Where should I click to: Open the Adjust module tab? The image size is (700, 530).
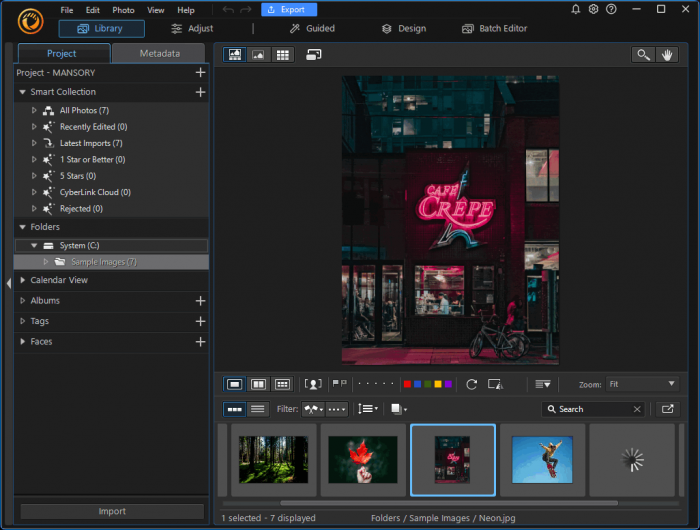click(x=192, y=29)
